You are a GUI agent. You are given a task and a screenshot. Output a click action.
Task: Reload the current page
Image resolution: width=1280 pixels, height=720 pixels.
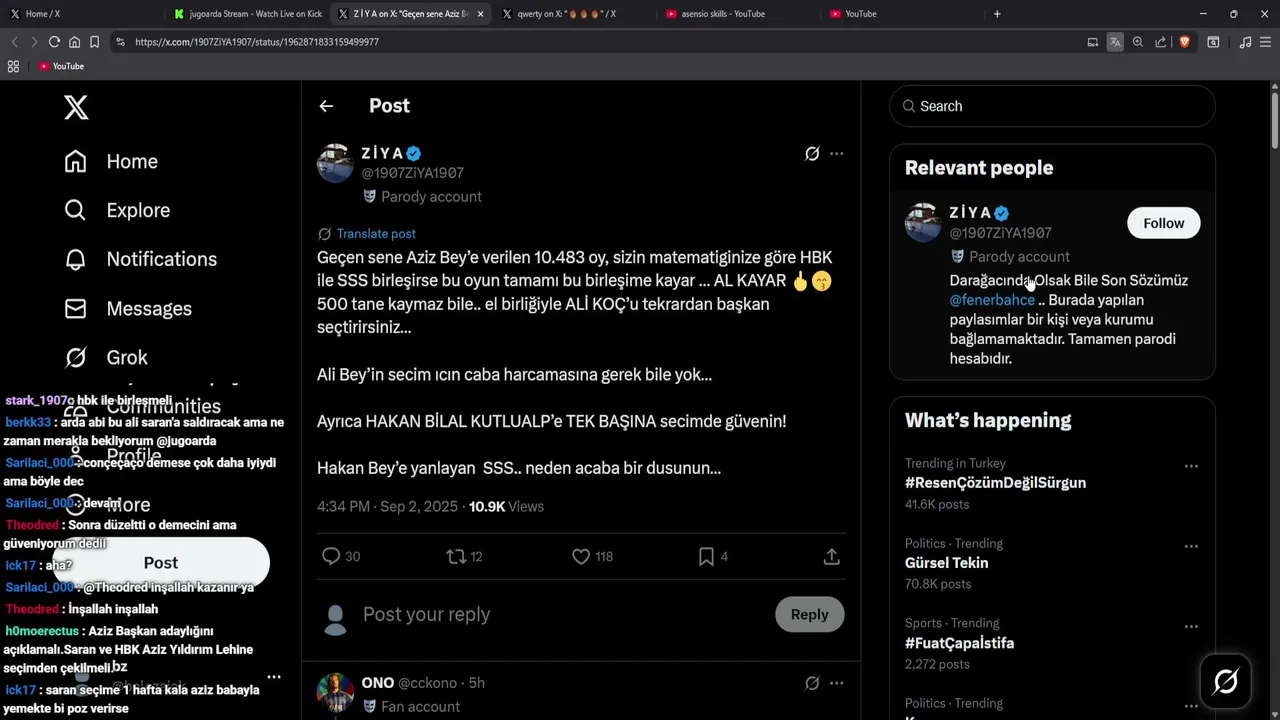click(54, 42)
